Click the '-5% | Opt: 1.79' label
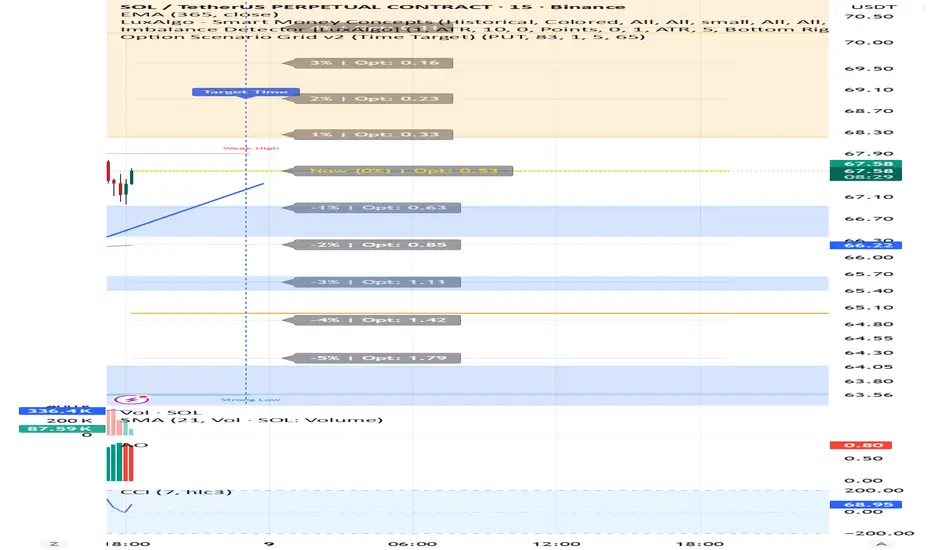932x550 pixels. (x=371, y=358)
